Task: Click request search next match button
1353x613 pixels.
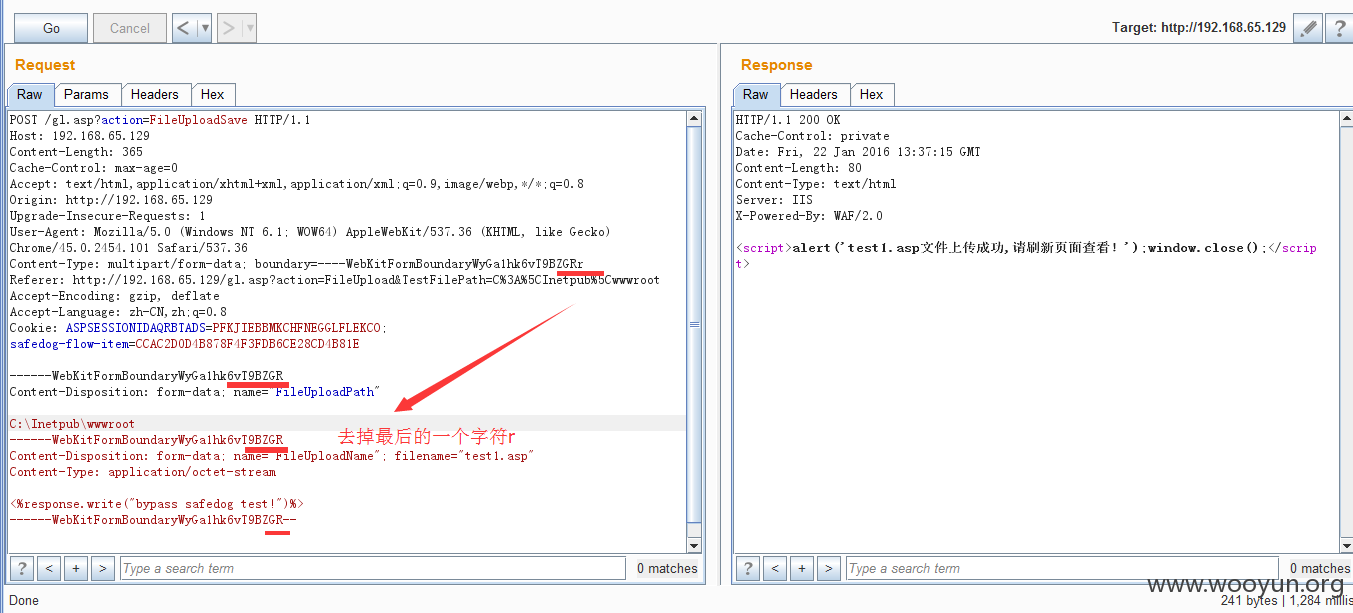Action: pos(102,568)
